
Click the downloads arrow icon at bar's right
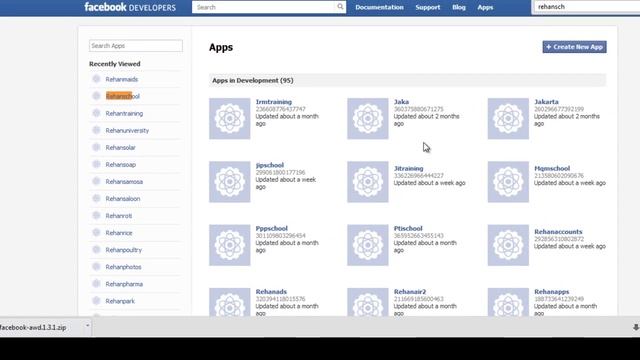(636, 327)
